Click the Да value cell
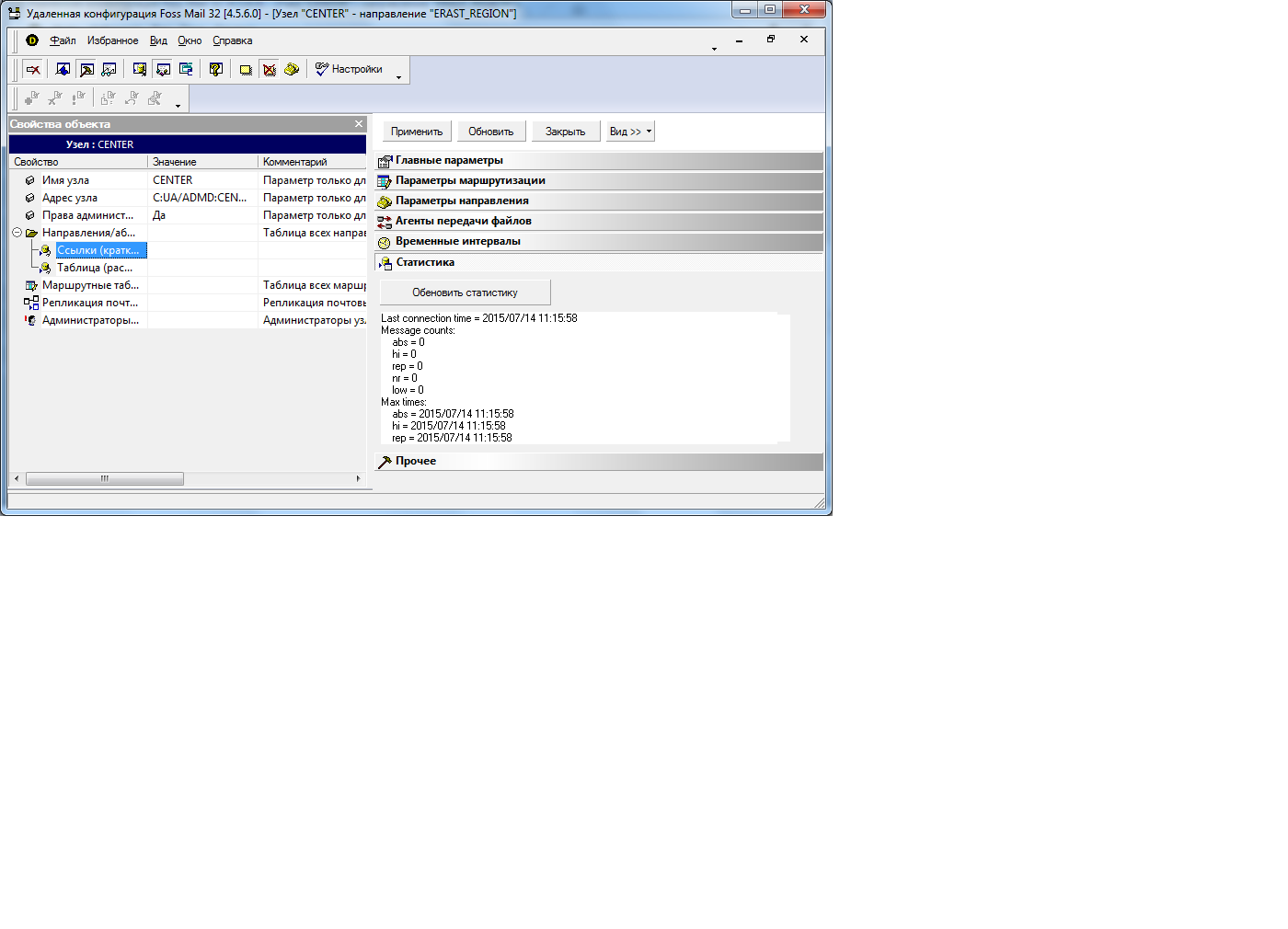This screenshot has width=1288, height=929. (x=203, y=215)
